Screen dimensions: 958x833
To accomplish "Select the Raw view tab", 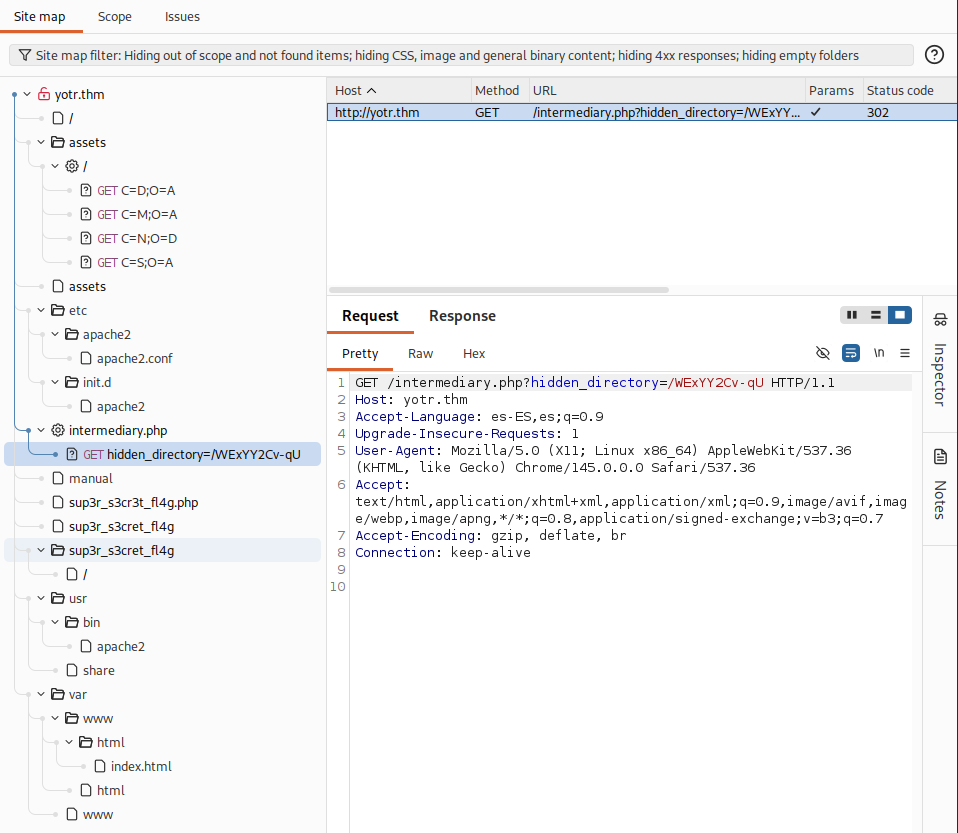I will point(420,354).
